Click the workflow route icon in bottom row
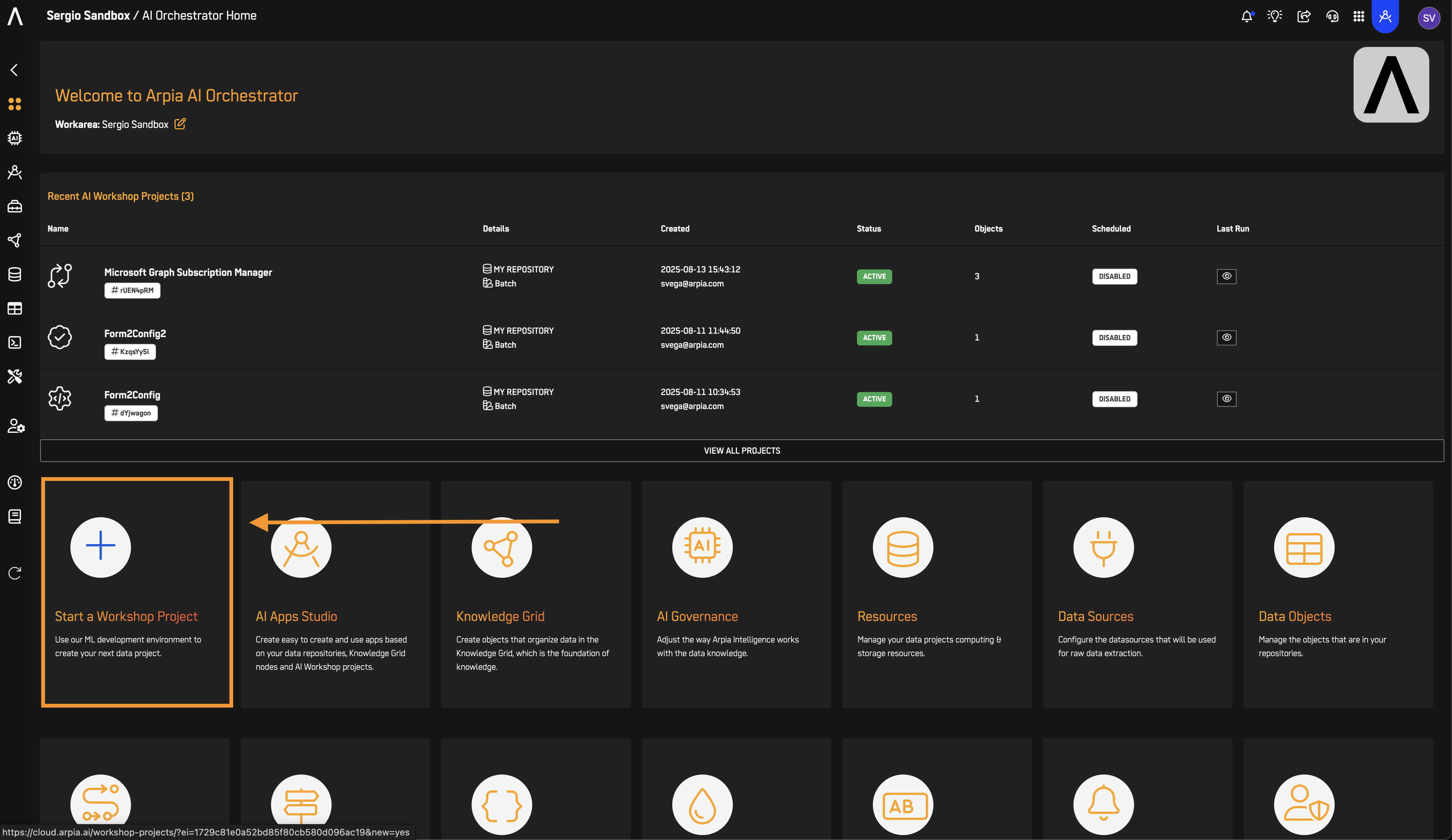 (x=100, y=804)
